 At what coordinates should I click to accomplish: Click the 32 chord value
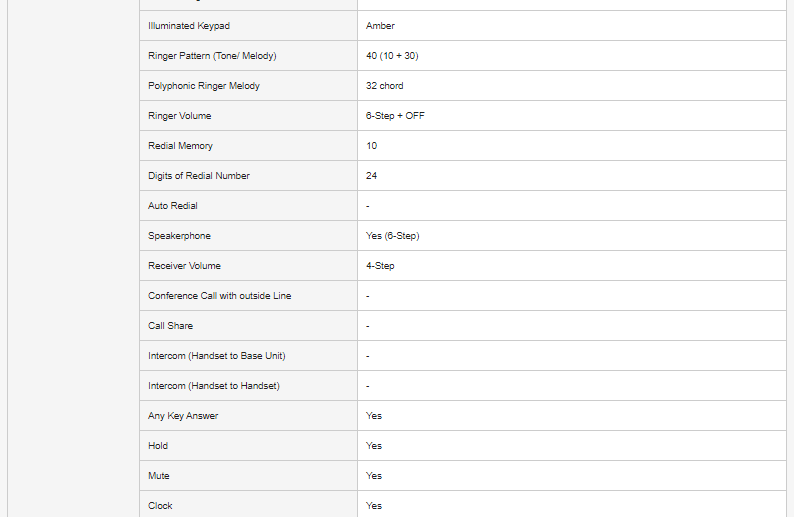tap(385, 86)
